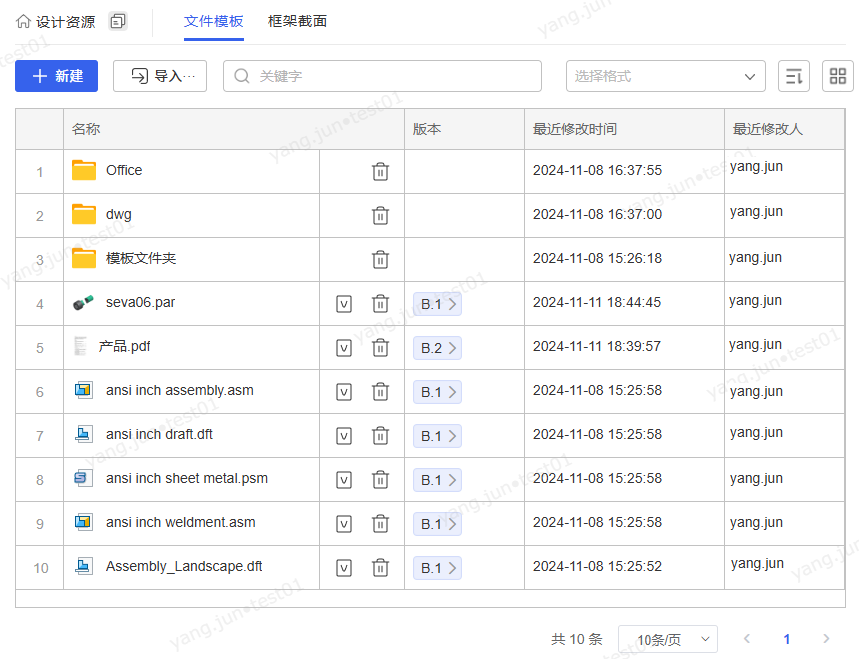Click trash icon for ansi inch sheet metal.psm

(380, 480)
